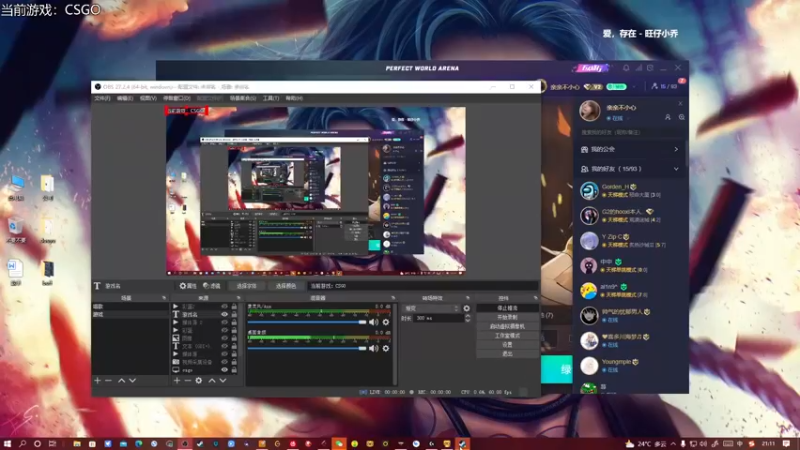Select friend Youngmple in friends list
The width and height of the screenshot is (800, 450).
point(630,366)
